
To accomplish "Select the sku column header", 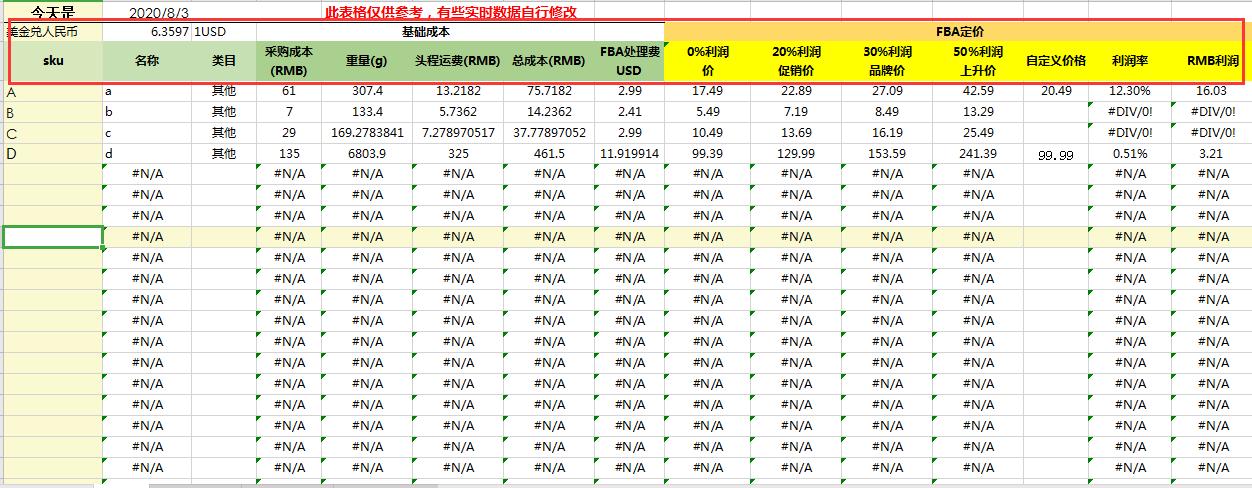I will pos(53,61).
